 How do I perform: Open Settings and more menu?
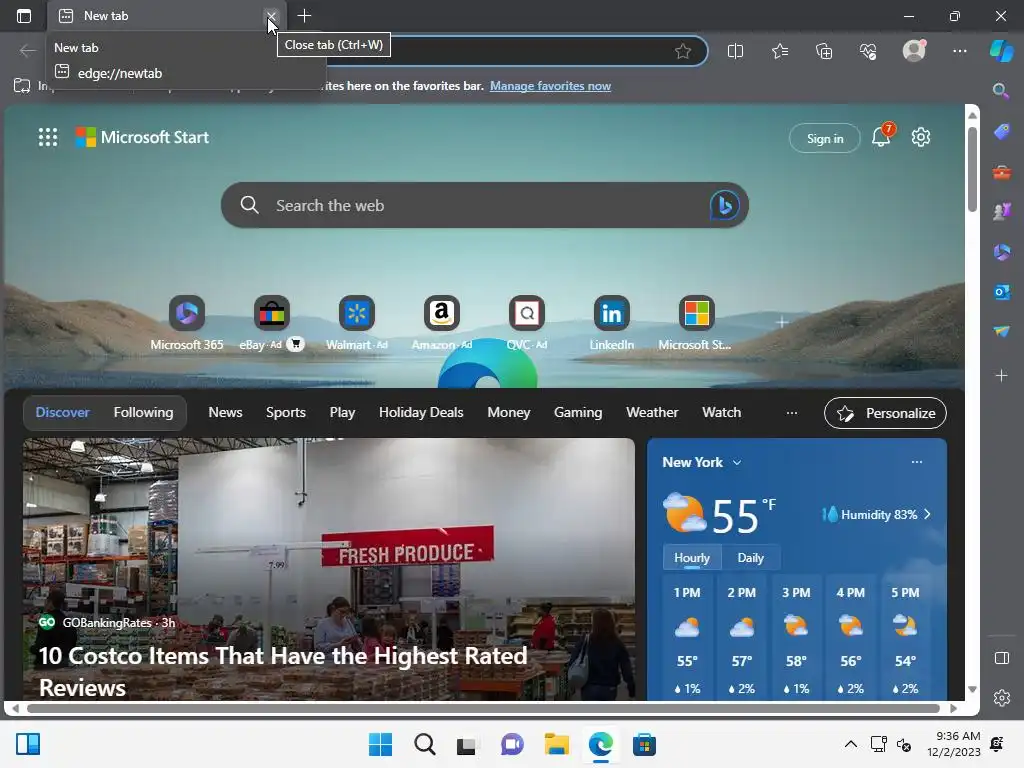coord(959,51)
